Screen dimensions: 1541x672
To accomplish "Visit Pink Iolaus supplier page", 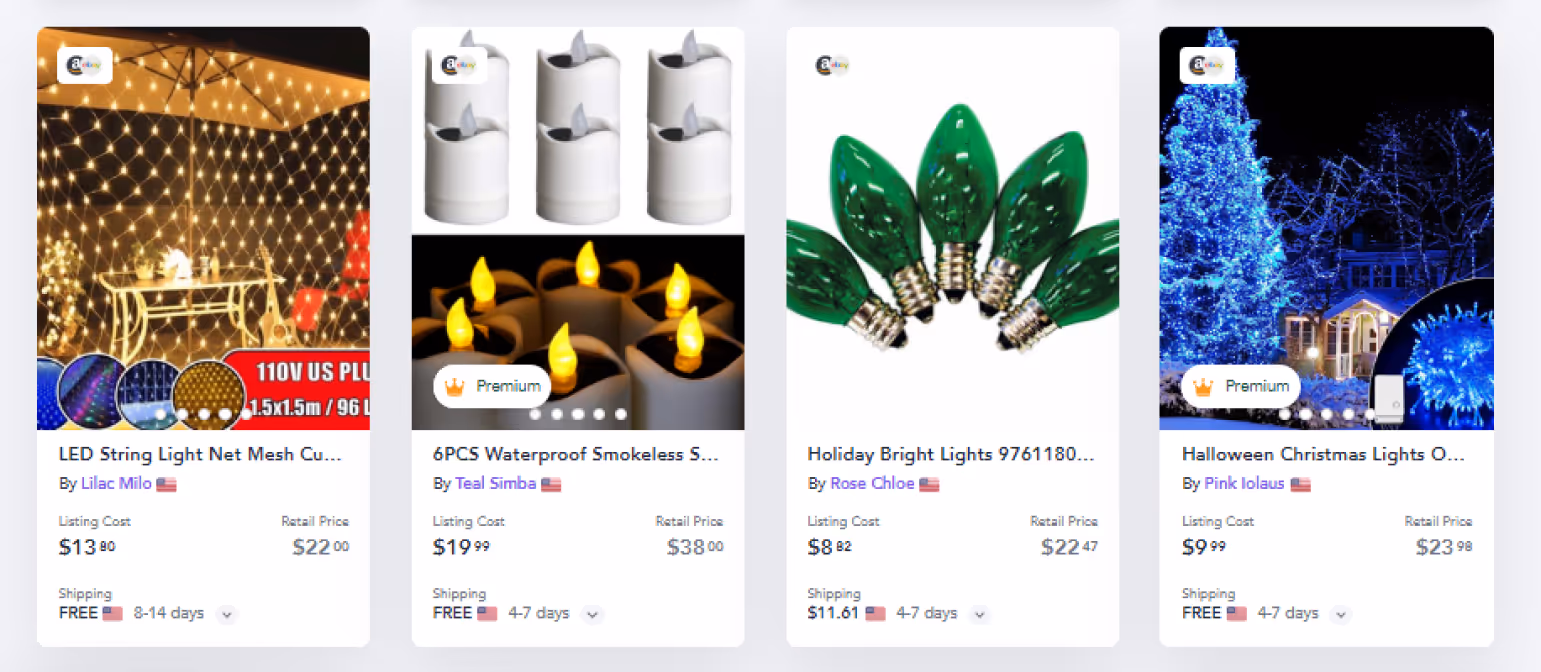I will pos(1244,484).
